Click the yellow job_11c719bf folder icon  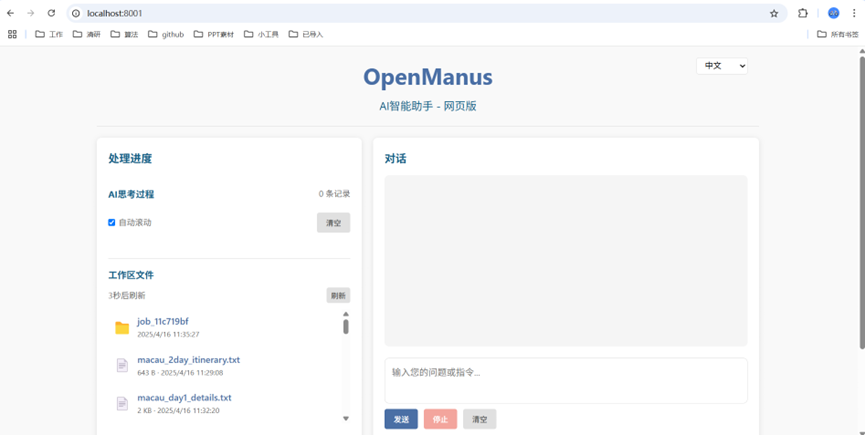pyautogui.click(x=122, y=327)
